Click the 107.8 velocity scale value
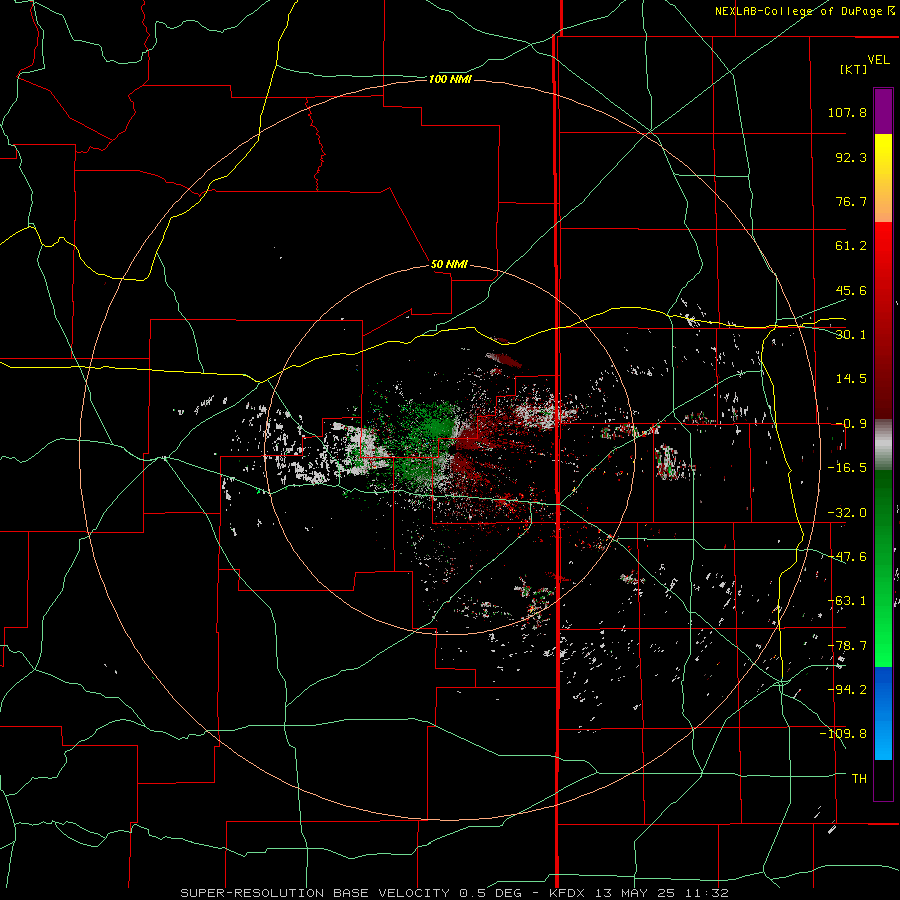 847,112
